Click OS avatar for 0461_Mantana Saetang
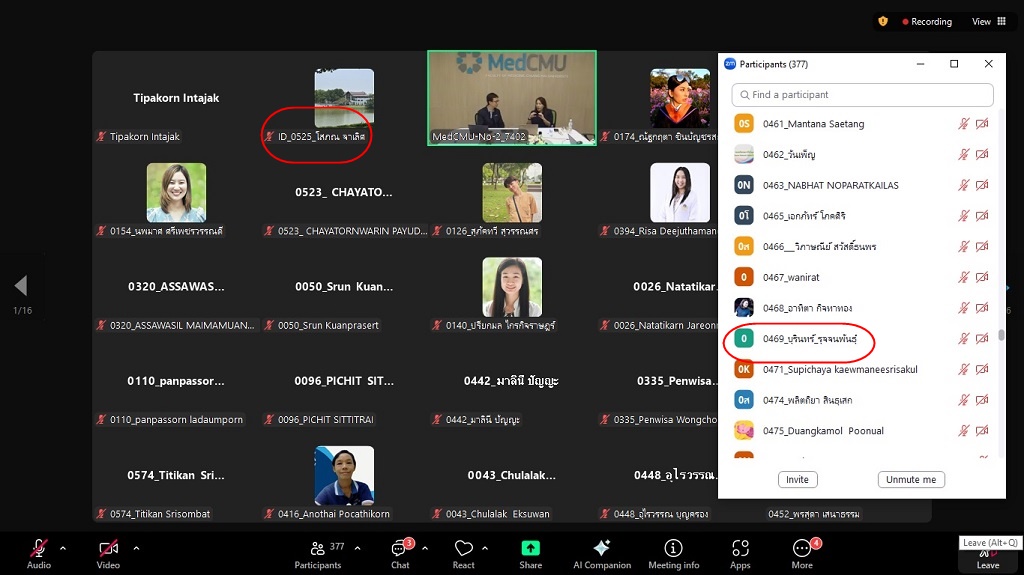Screen dimensions: 1024x575 (744, 123)
